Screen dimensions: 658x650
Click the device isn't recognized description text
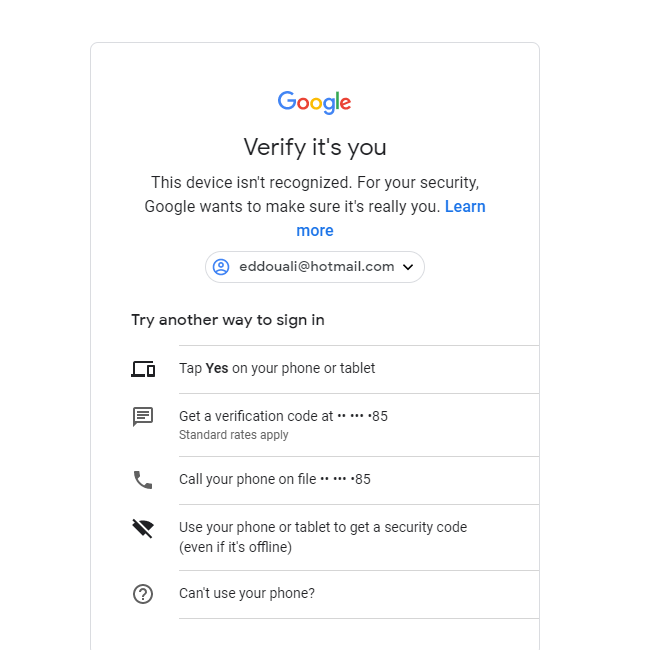tap(315, 184)
